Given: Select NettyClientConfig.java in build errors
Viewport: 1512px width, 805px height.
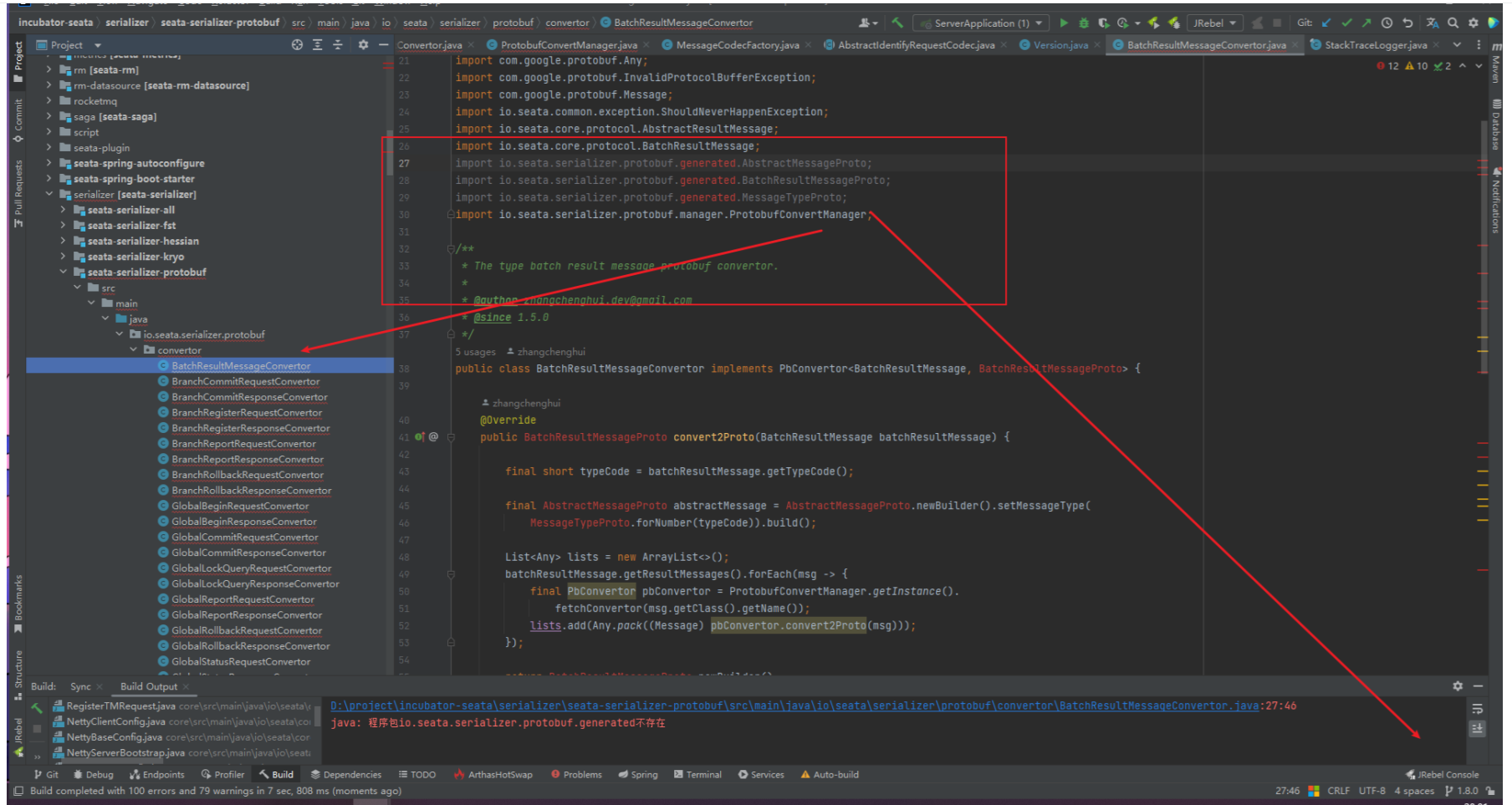Looking at the screenshot, I should (115, 722).
